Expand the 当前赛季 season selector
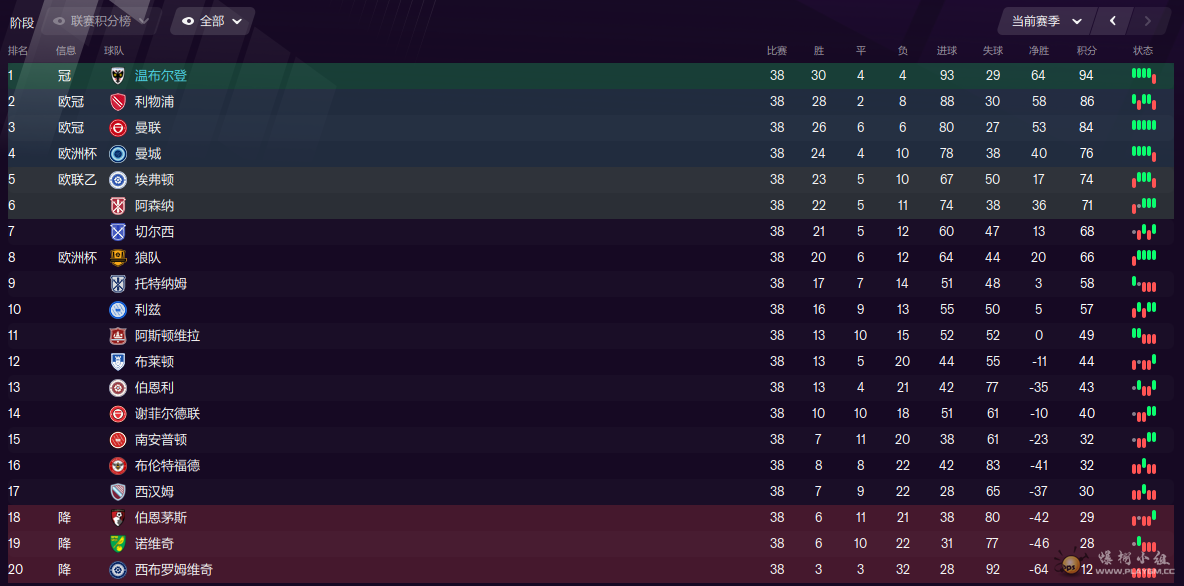Screen dimensions: 1184x586 [1047, 21]
